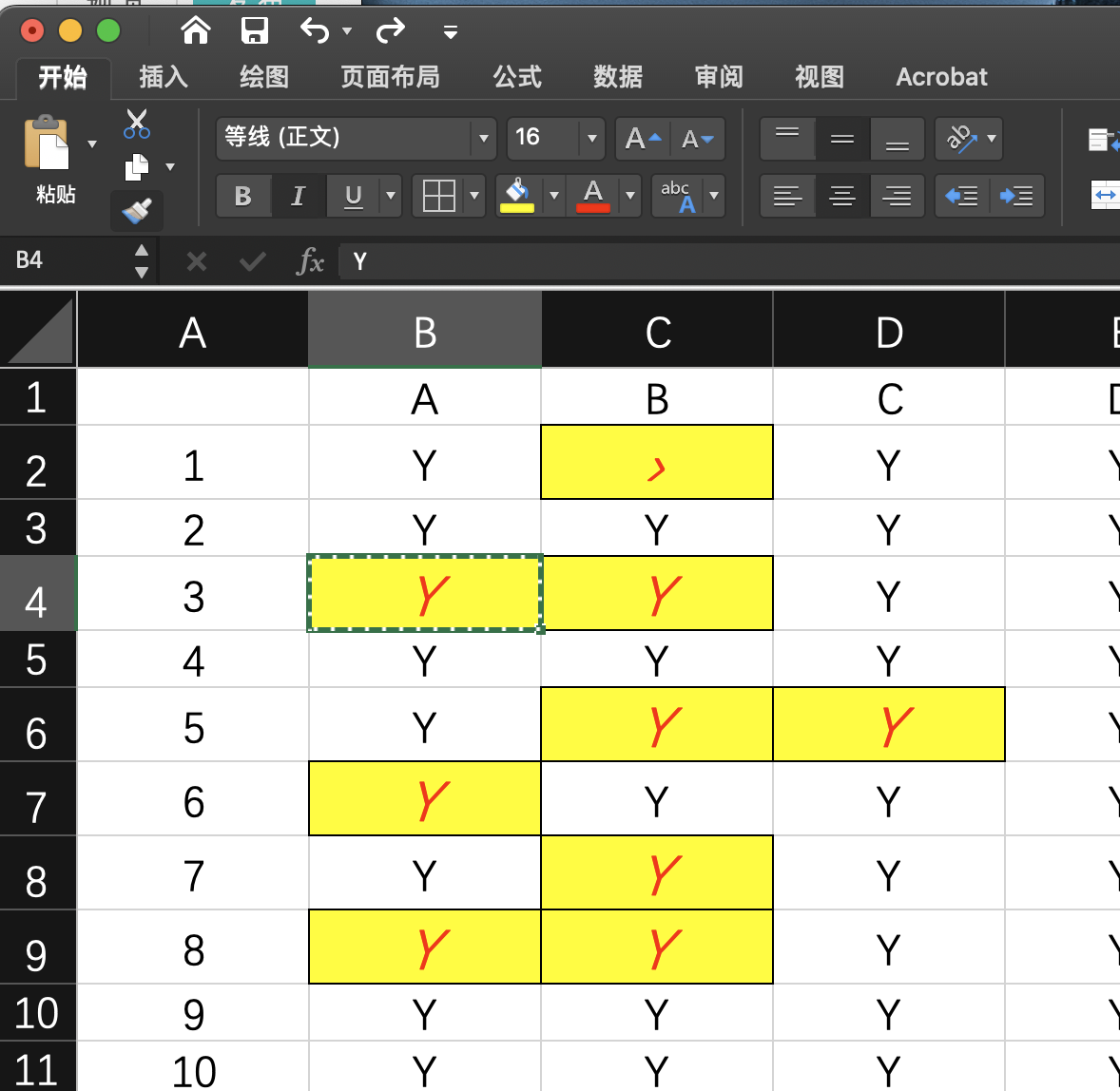Undo the last action
The width and height of the screenshot is (1120, 1091).
(x=314, y=30)
